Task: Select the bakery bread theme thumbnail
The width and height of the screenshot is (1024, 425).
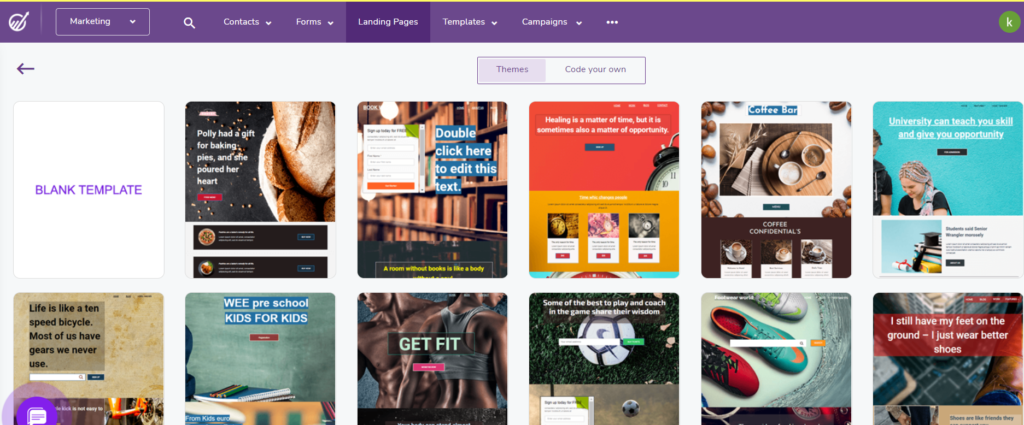Action: coord(260,190)
